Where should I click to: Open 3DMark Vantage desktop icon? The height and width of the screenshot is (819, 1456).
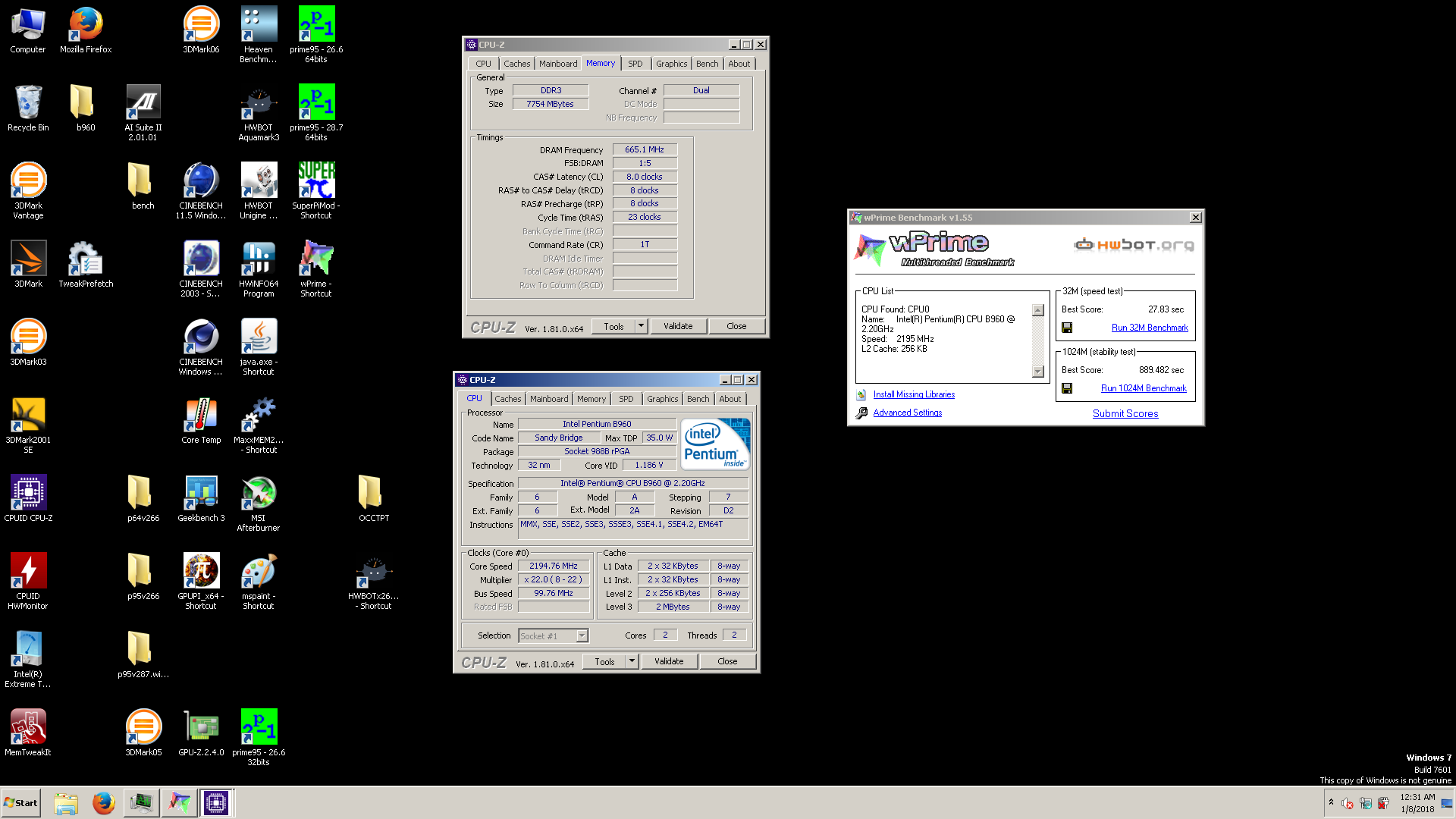point(28,190)
